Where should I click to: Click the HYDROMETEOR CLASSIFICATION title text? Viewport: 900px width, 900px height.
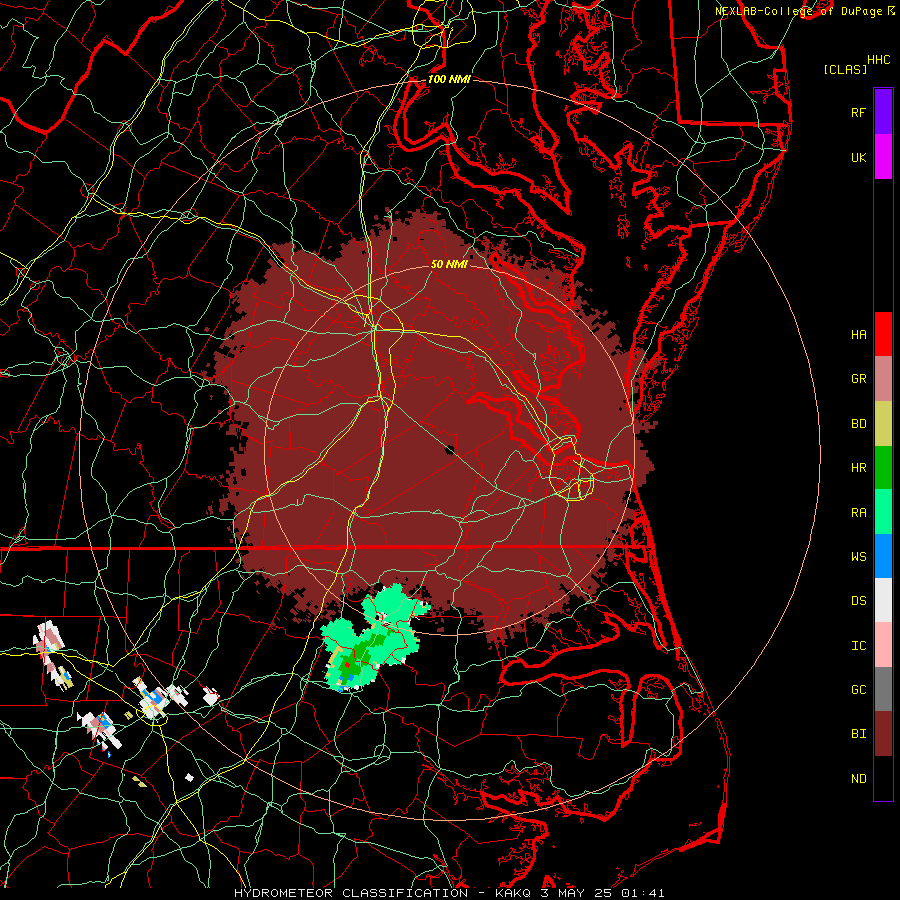pyautogui.click(x=351, y=893)
